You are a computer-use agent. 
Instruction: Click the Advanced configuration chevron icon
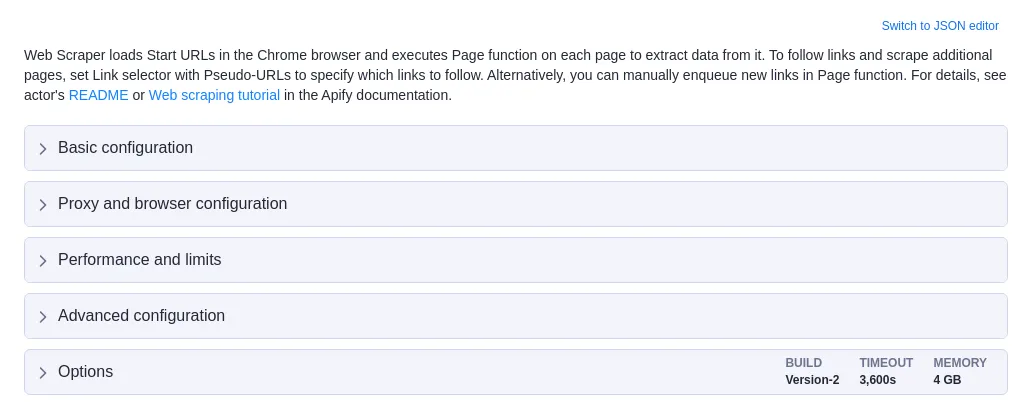(x=43, y=317)
